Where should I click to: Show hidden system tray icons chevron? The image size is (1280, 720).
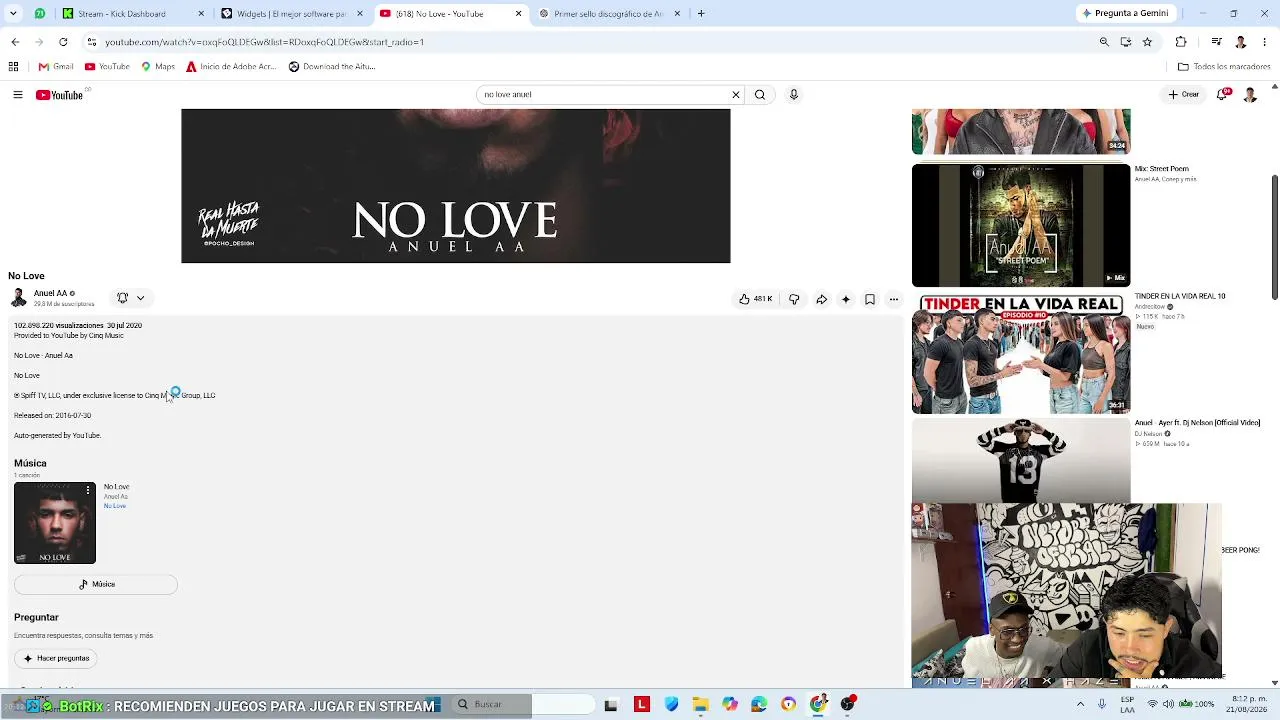click(x=1080, y=705)
